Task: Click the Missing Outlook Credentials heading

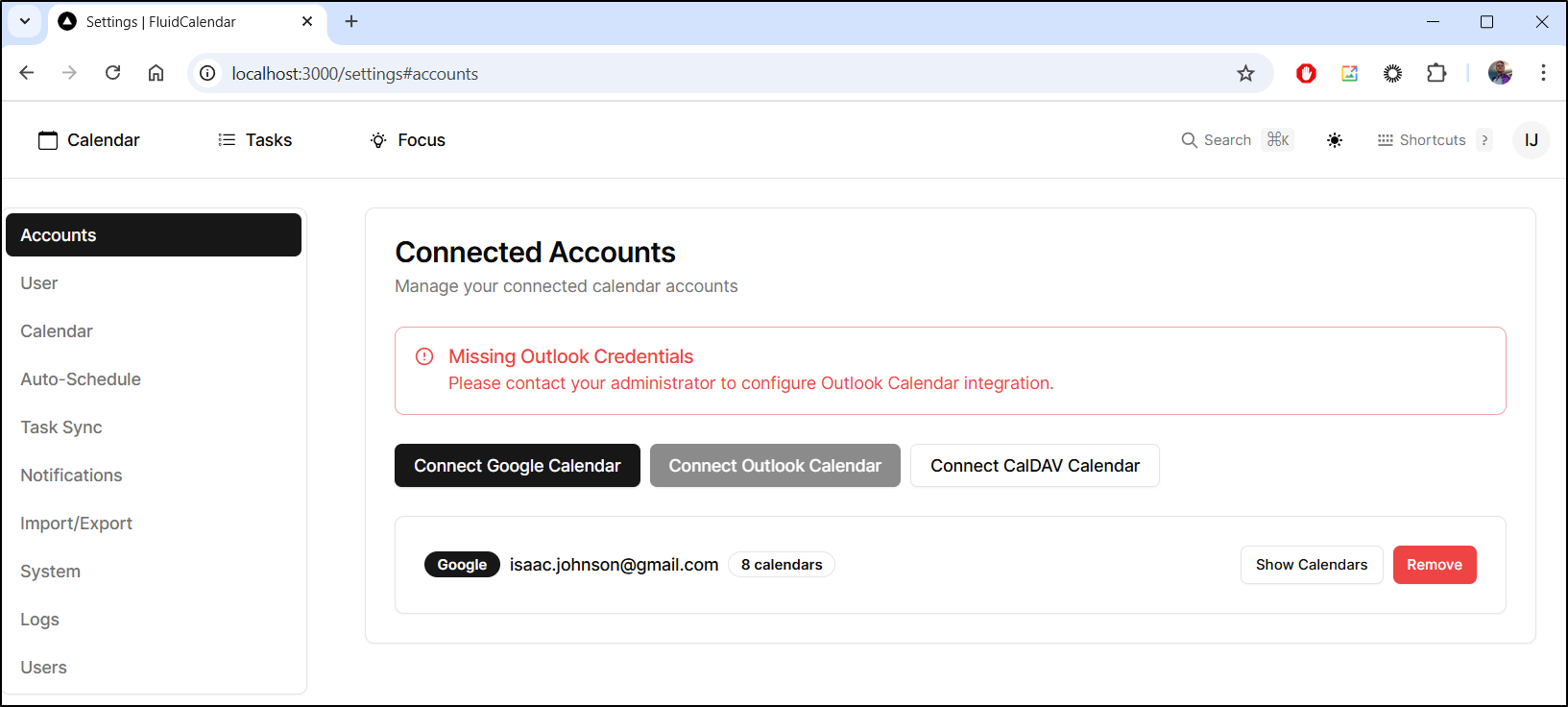Action: pyautogui.click(x=570, y=356)
